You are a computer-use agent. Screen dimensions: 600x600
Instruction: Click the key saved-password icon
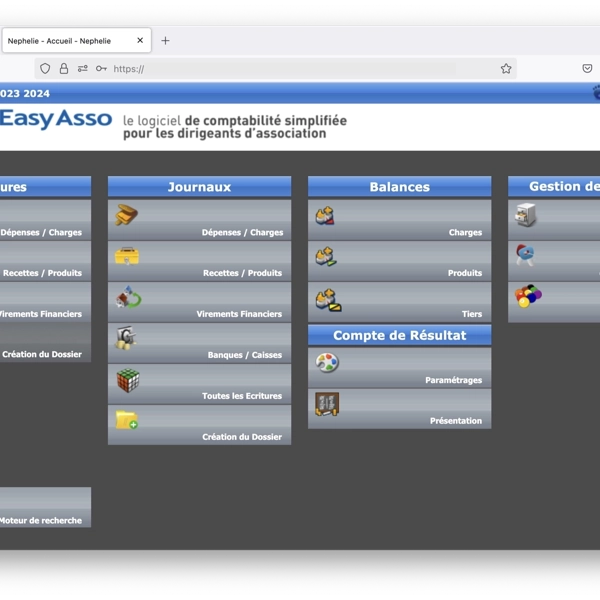coord(101,68)
